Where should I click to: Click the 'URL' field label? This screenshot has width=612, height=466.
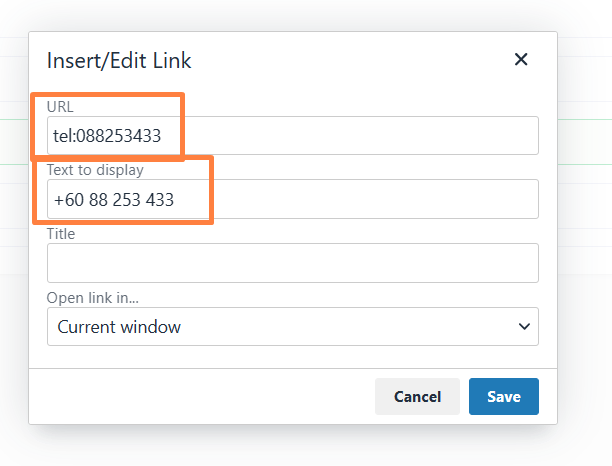click(x=60, y=107)
